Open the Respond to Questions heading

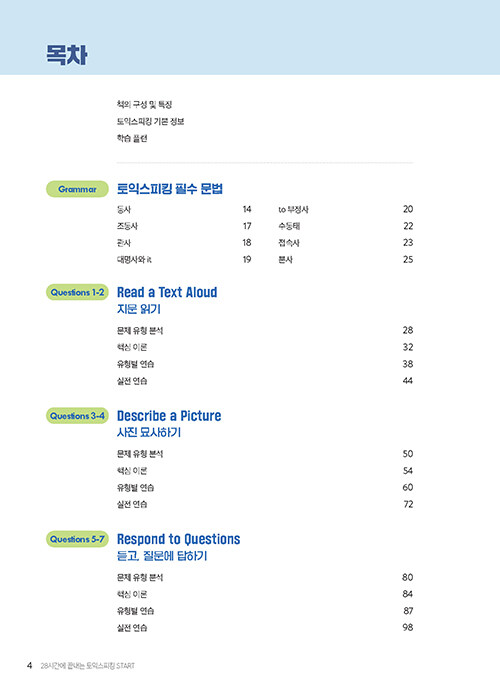pos(179,539)
